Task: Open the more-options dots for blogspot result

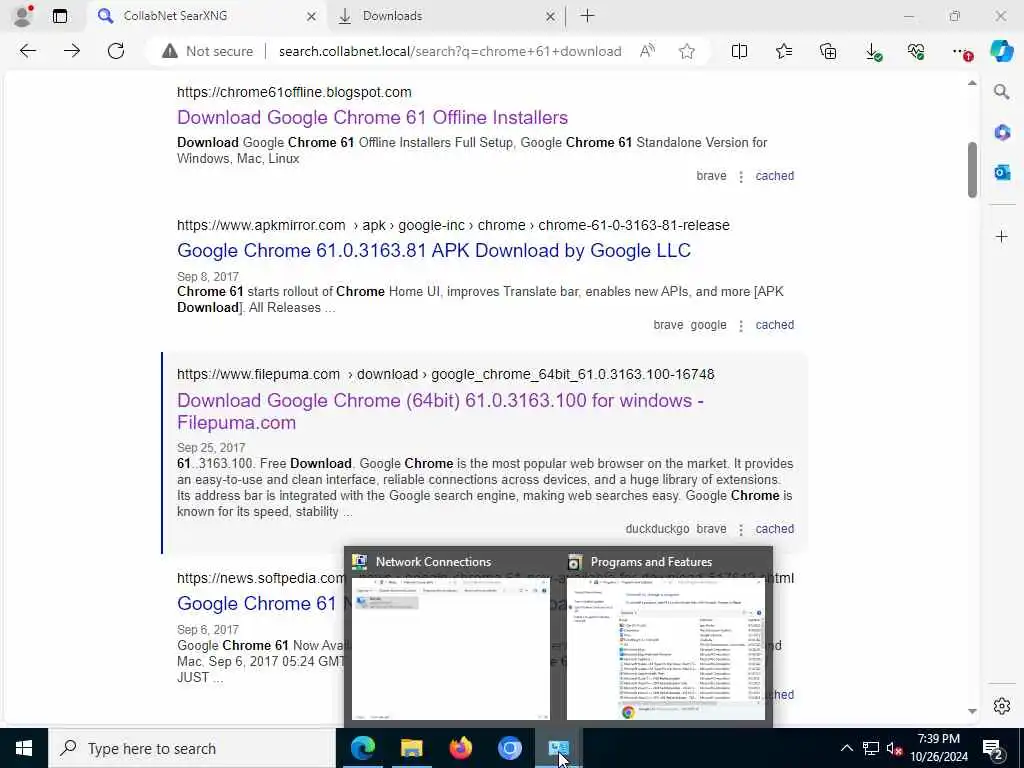Action: [x=741, y=176]
